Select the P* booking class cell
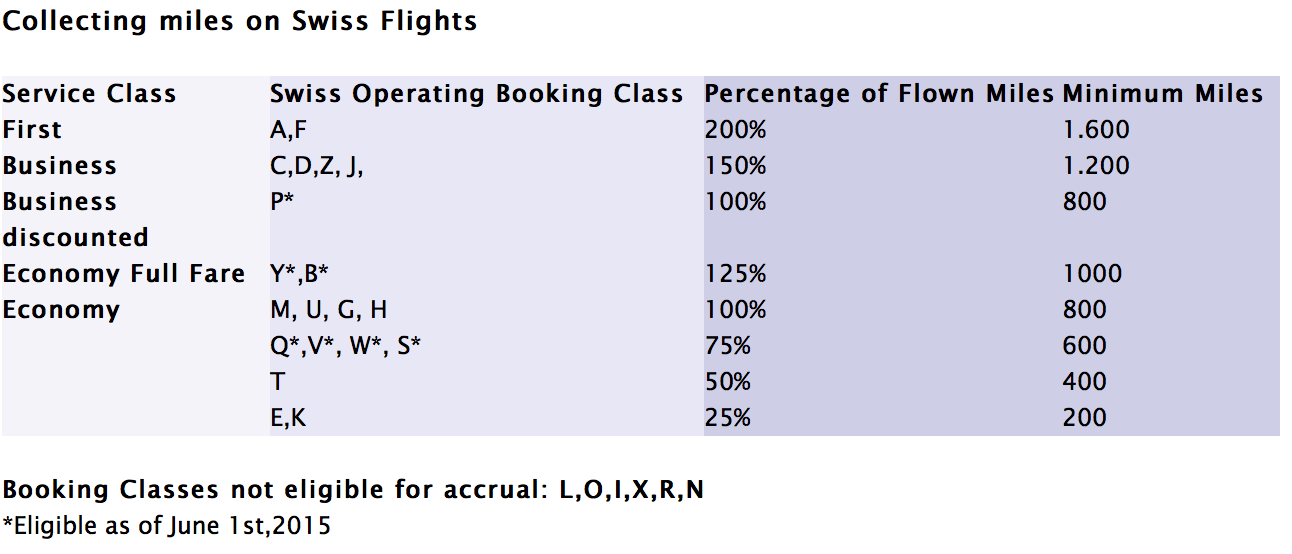Screen dimensions: 1292x554 282,202
